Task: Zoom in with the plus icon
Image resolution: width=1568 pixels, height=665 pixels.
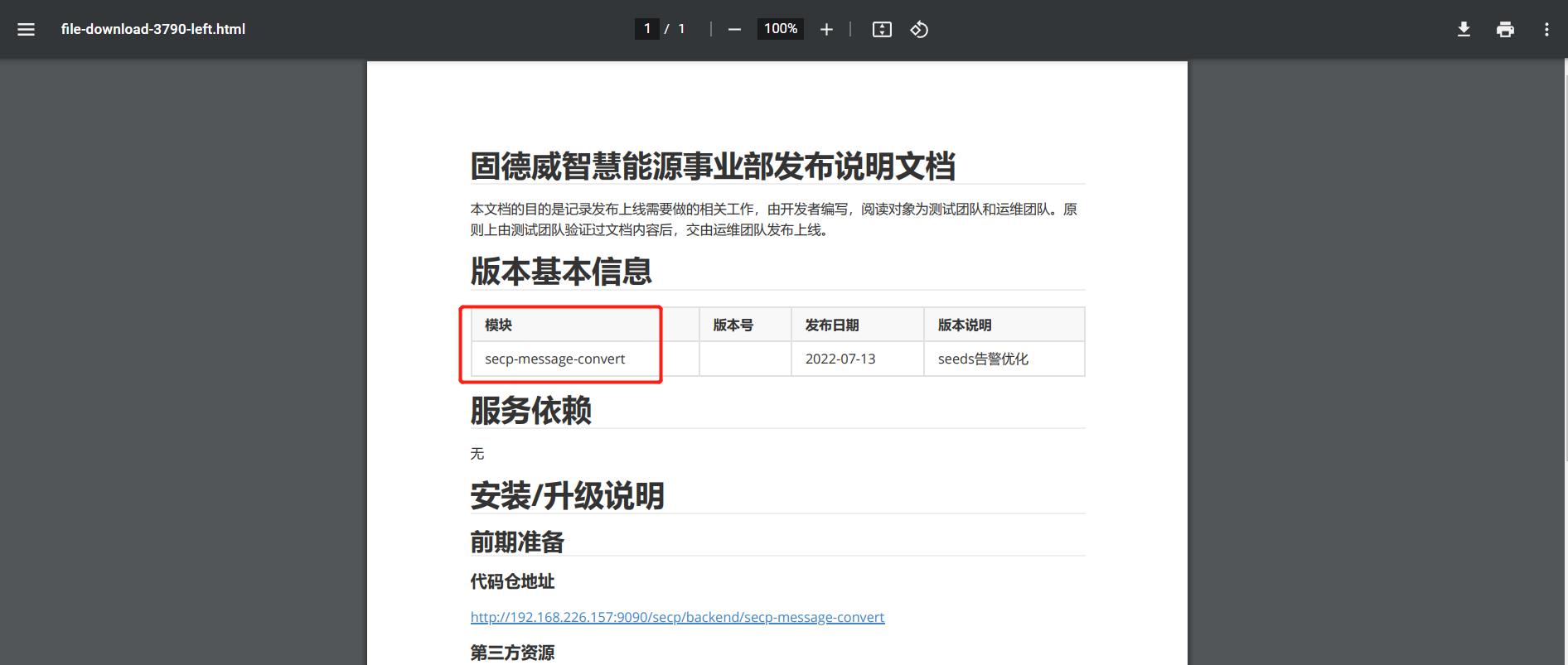Action: click(826, 29)
